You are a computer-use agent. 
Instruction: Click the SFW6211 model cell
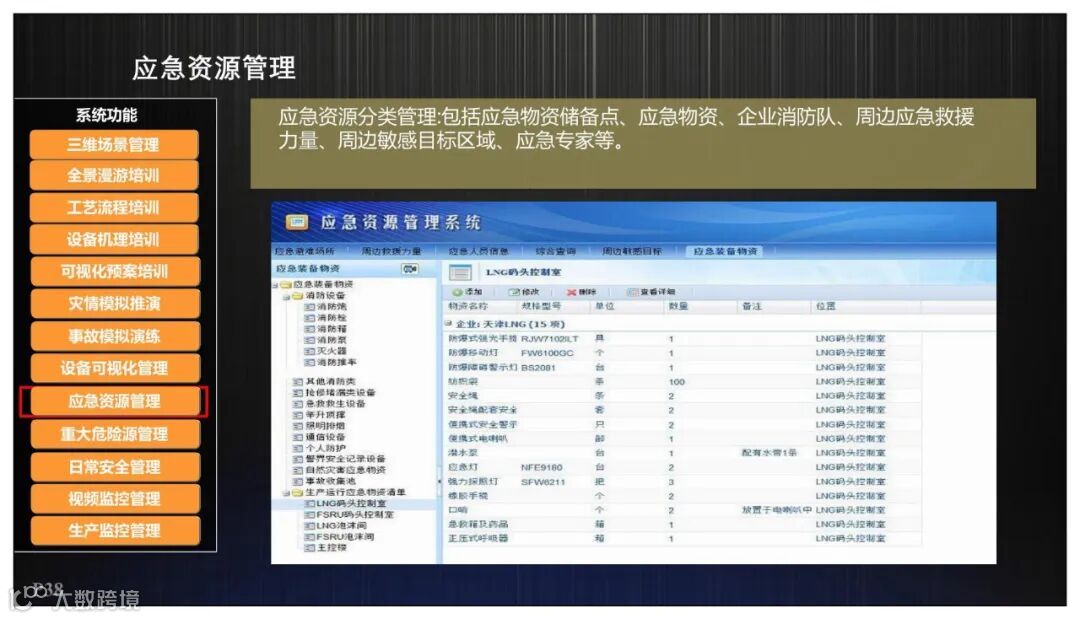543,482
